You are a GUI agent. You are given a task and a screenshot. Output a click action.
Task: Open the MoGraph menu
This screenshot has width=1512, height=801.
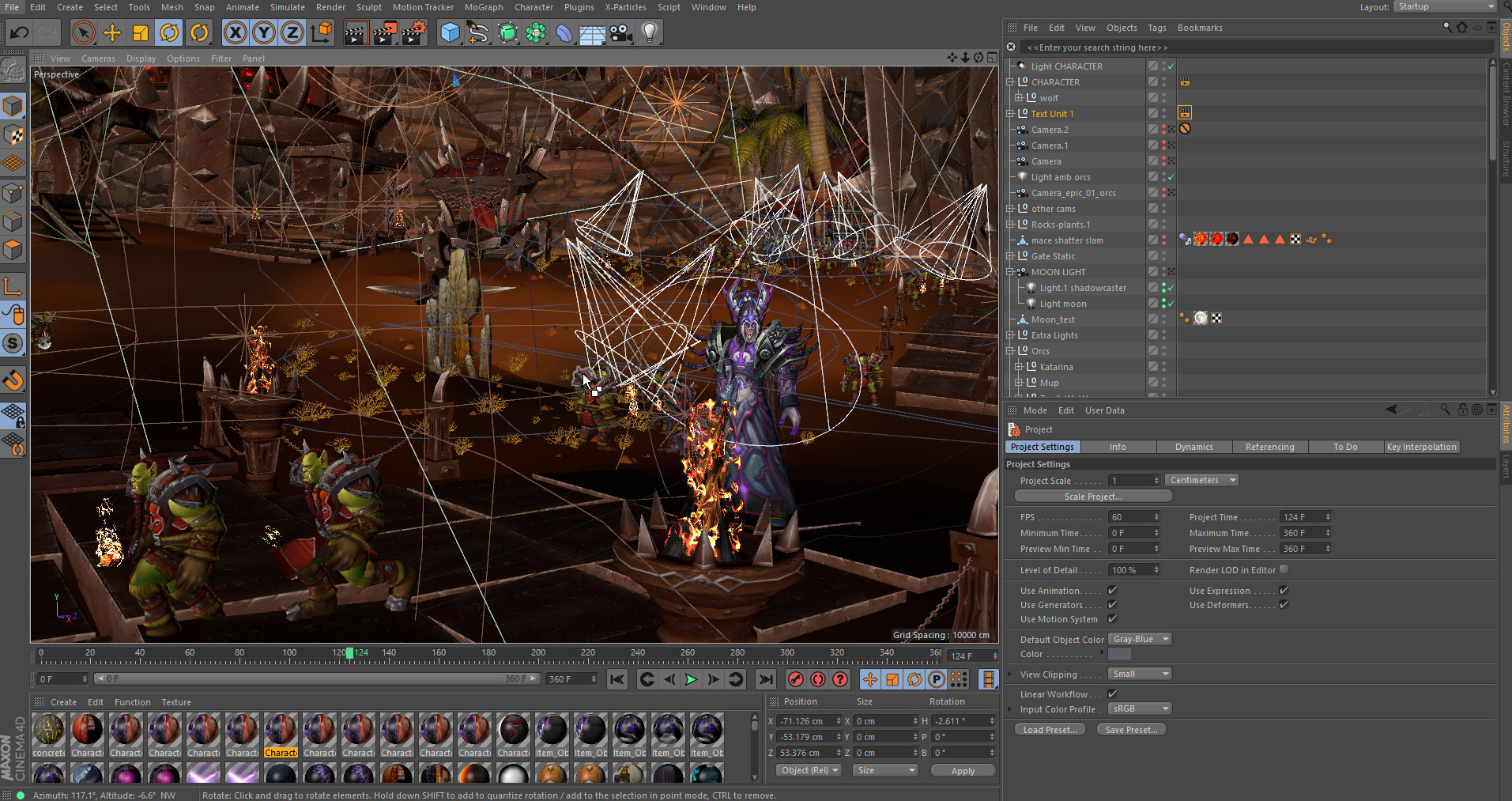484,7
